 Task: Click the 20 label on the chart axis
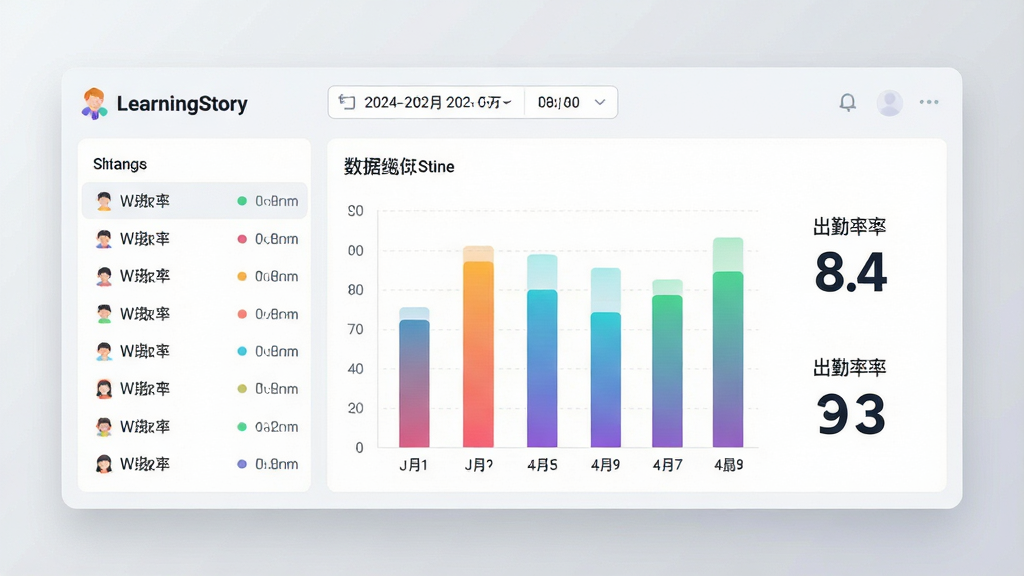(355, 408)
